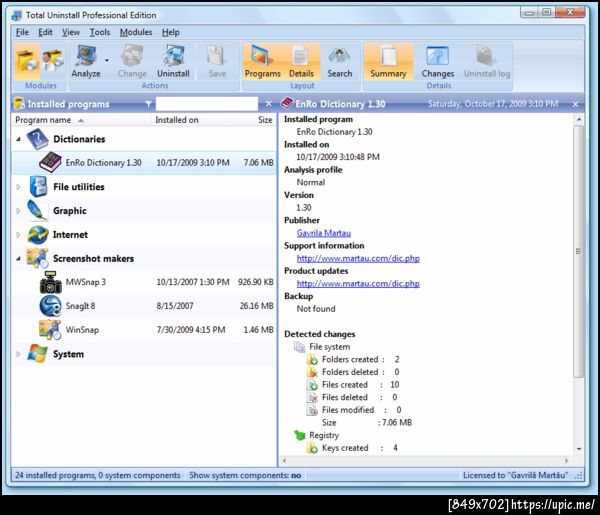Click the green Registry icon
The height and width of the screenshot is (515, 600).
click(300, 435)
